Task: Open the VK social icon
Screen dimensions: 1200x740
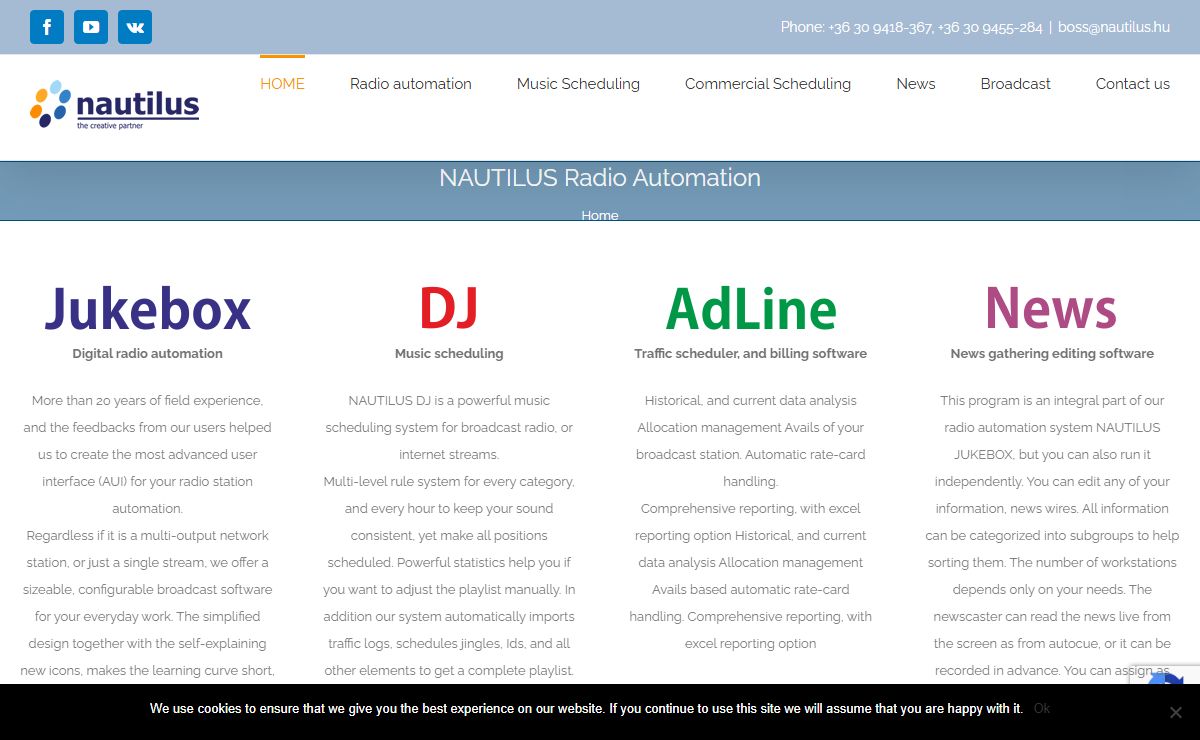Action: click(135, 27)
